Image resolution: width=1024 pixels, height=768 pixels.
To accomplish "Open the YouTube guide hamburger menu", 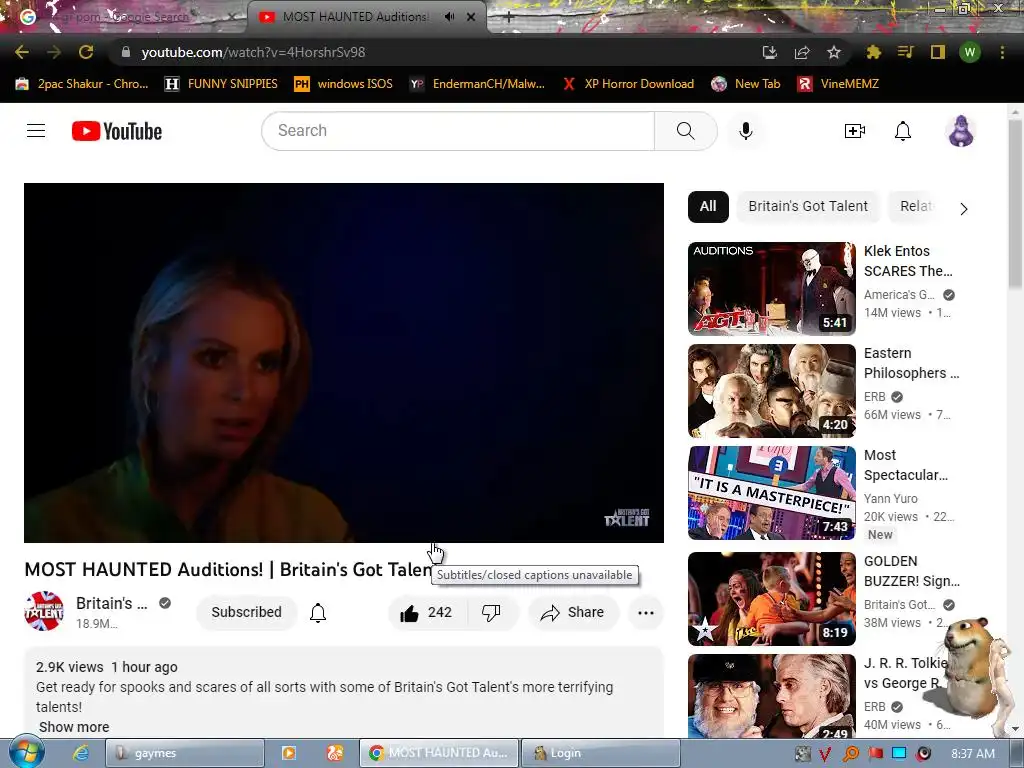I will point(36,131).
